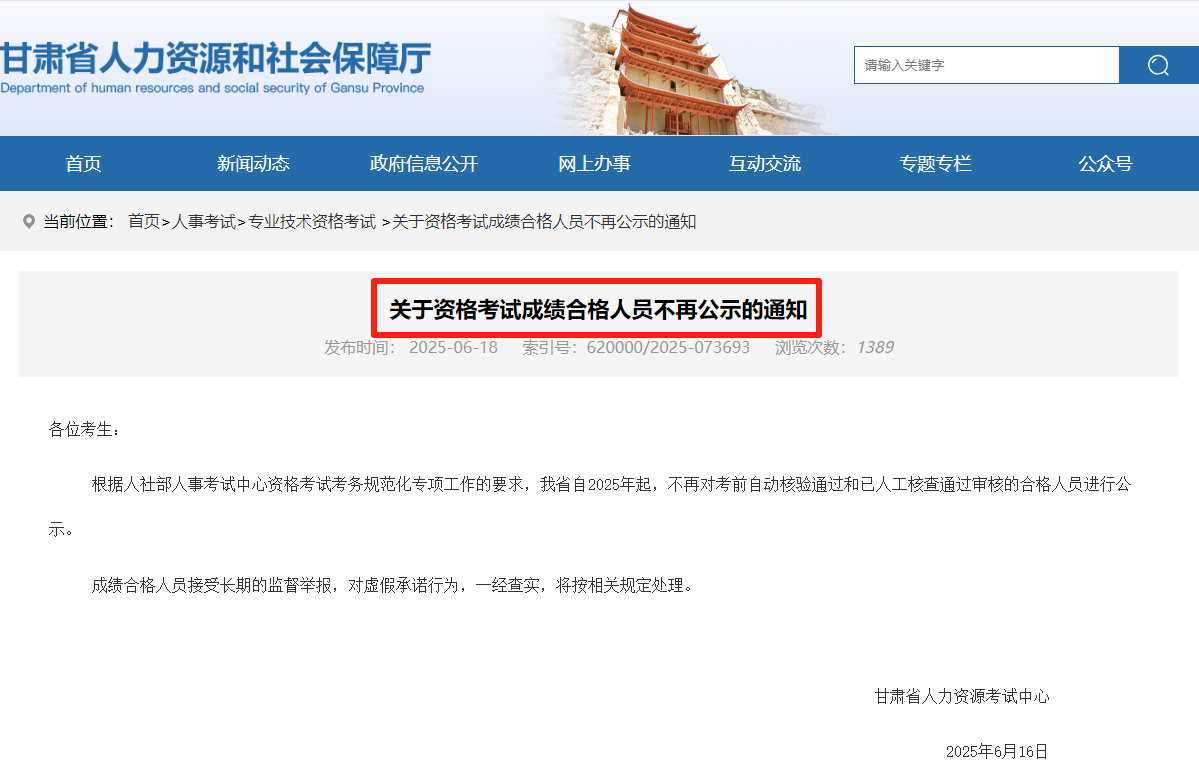Viewport: 1199px width, 765px height.
Task: Open the 网上办事 navigation item
Action: 594,164
